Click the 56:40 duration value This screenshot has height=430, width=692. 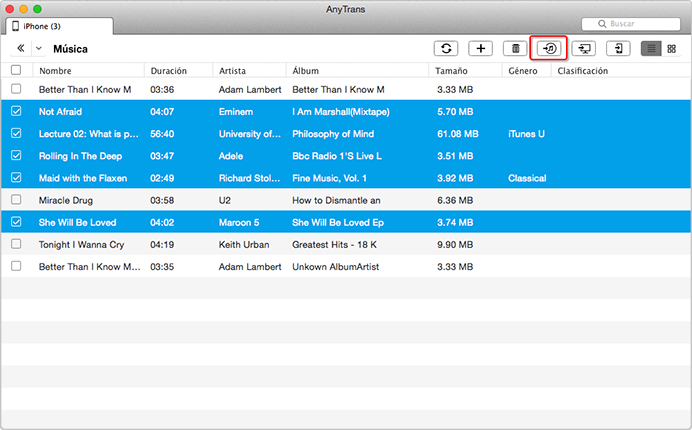(162, 134)
